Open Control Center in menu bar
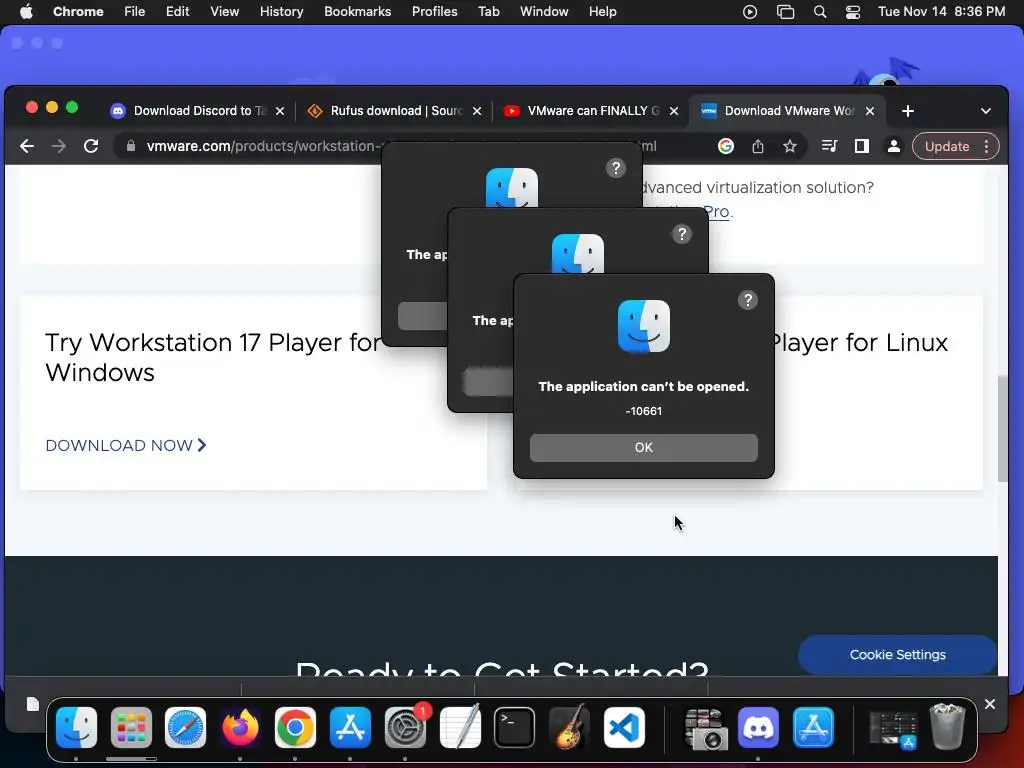The height and width of the screenshot is (768, 1024). (x=852, y=12)
